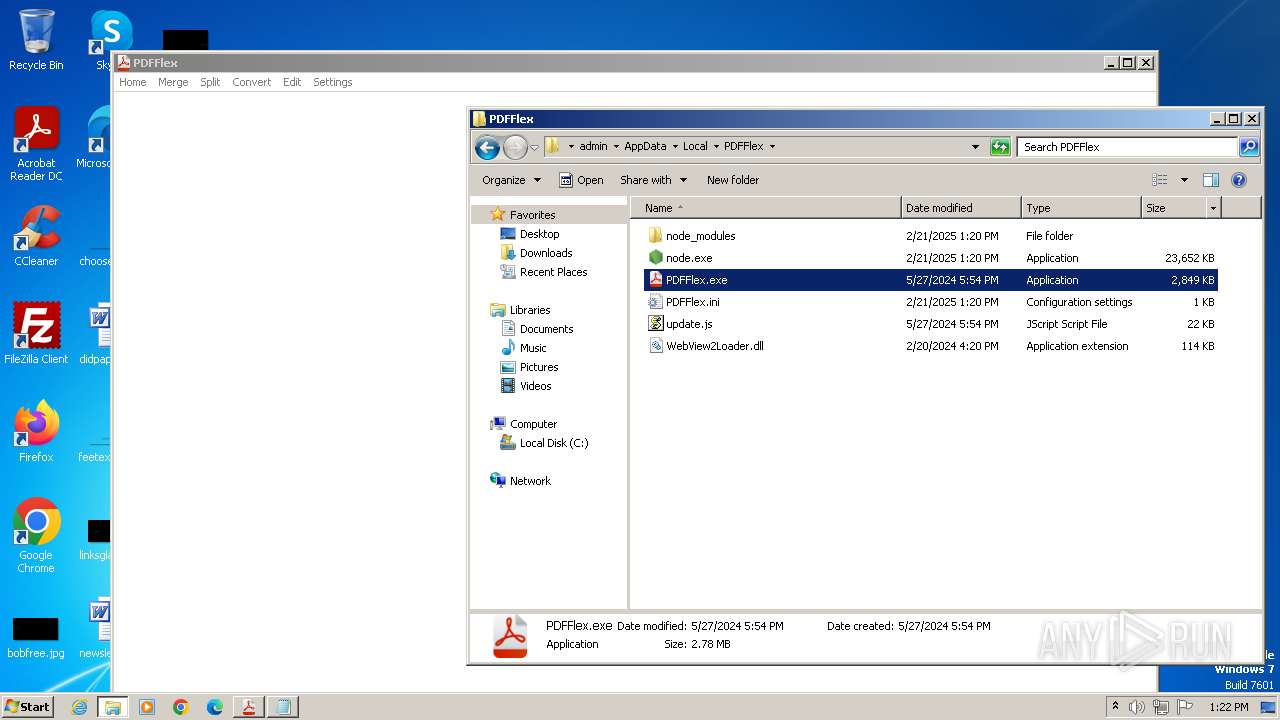Click the Explorer Forward navigation button
Screen dimensions: 1280x720
[514, 147]
